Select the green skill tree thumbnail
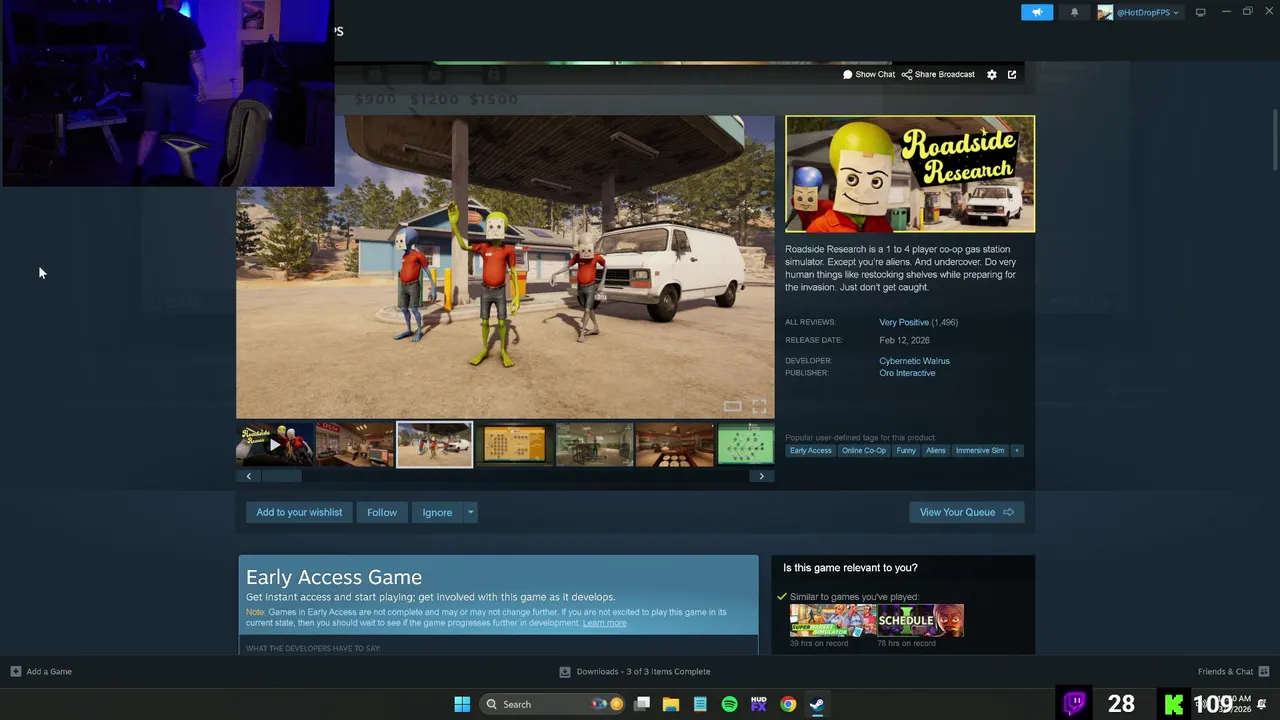The height and width of the screenshot is (720, 1280). (745, 445)
